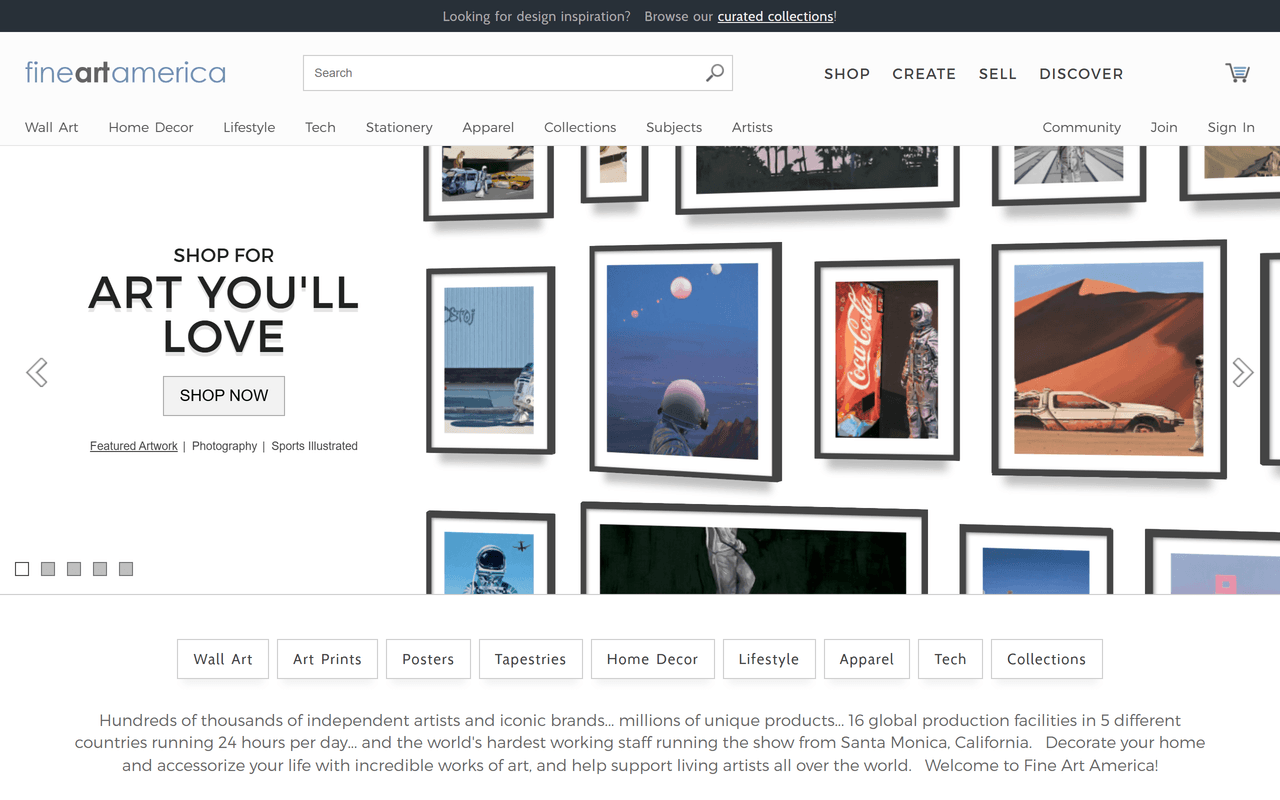Open the Sports Illustrated link
The height and width of the screenshot is (800, 1280).
point(314,446)
